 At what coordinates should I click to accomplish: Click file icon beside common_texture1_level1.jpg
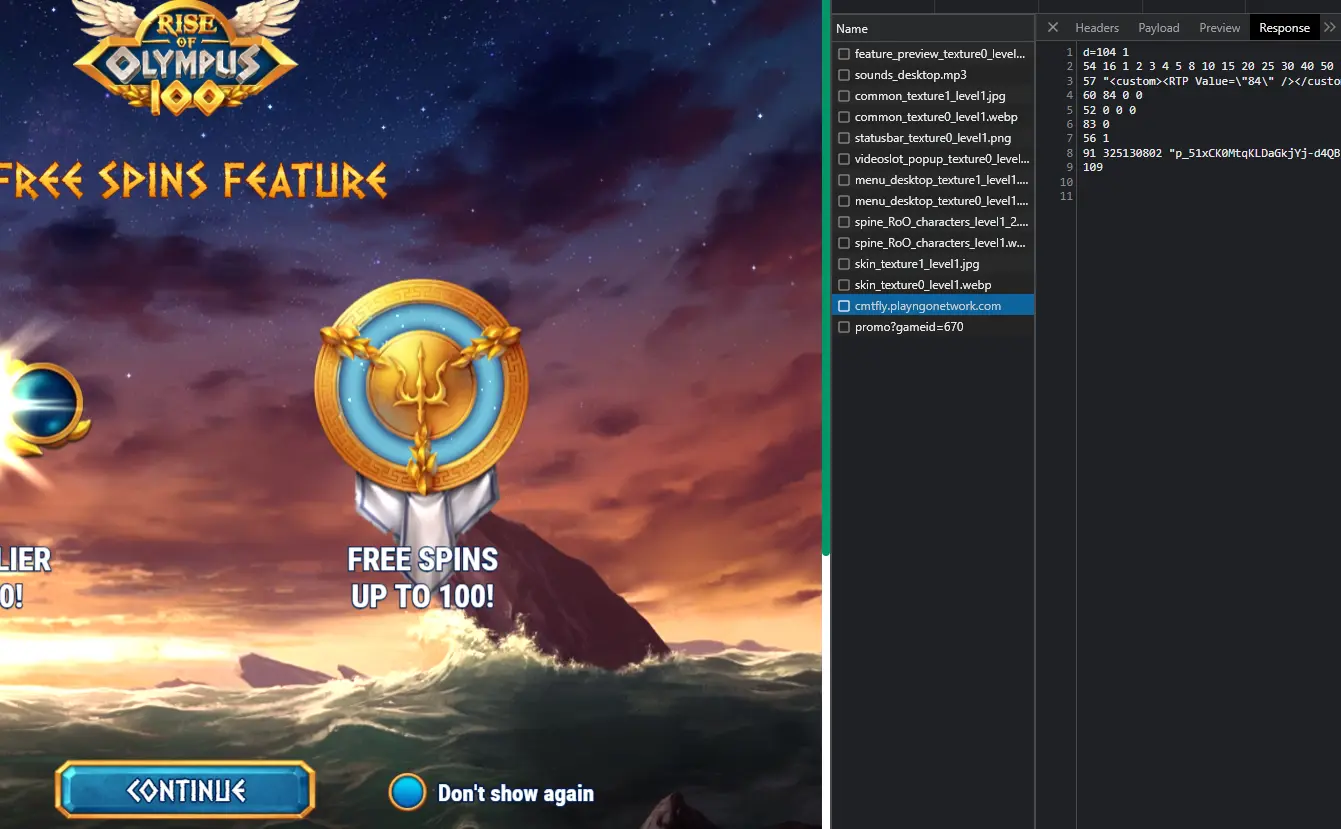tap(844, 96)
